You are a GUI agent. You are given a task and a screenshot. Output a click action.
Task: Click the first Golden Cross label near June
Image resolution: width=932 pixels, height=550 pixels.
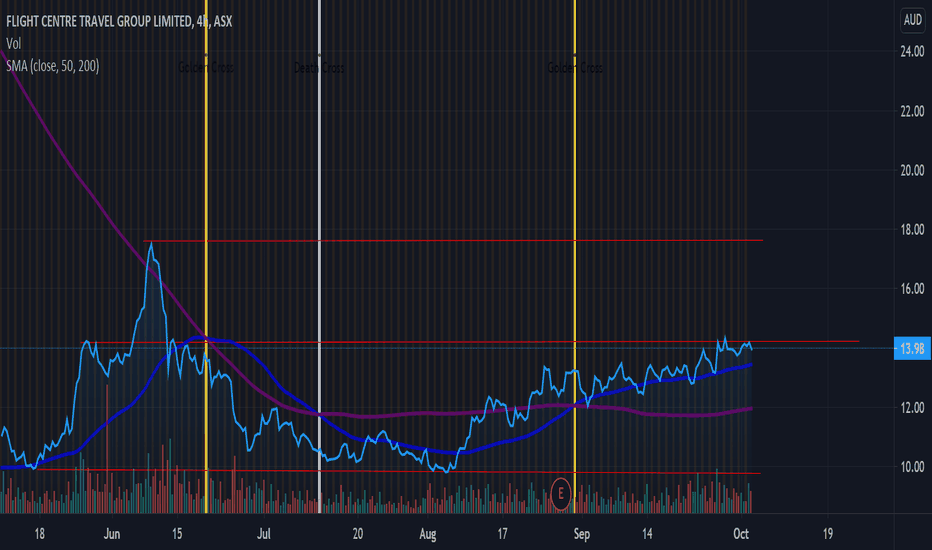click(x=206, y=68)
